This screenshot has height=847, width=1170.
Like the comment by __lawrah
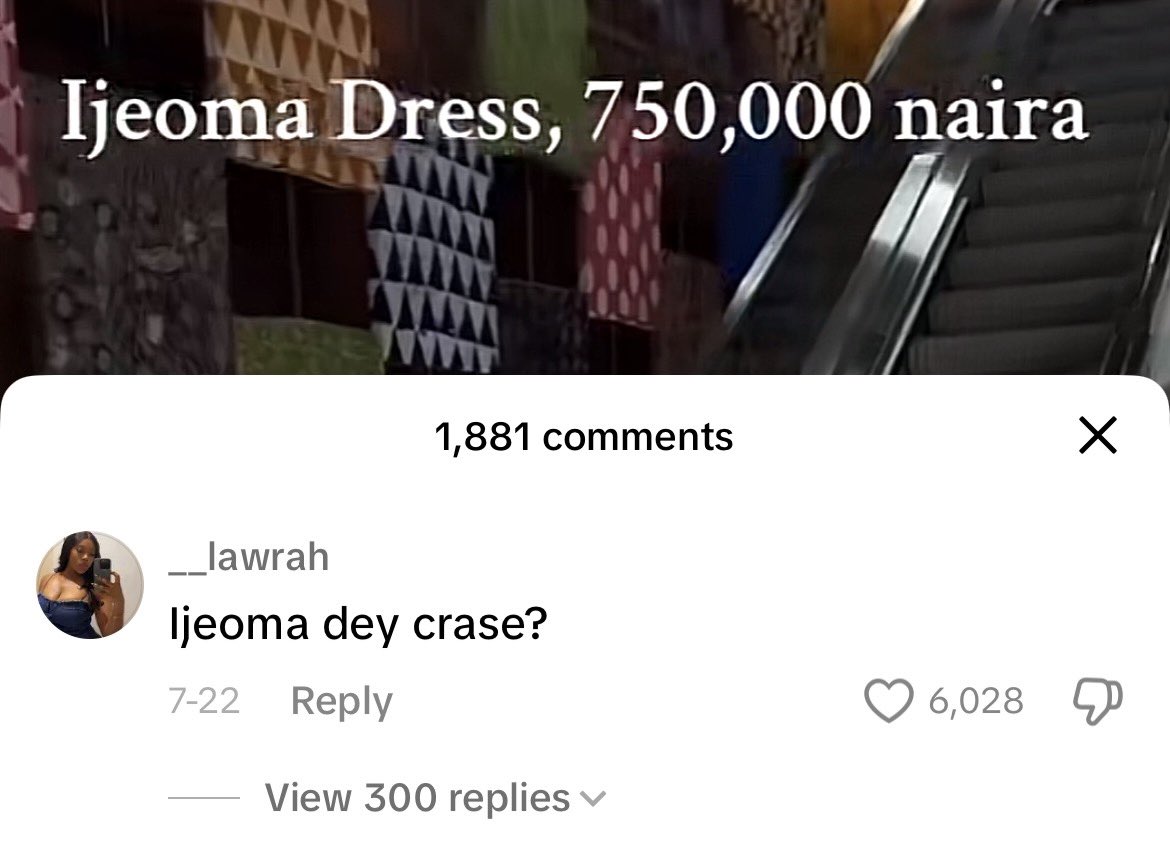tap(888, 701)
